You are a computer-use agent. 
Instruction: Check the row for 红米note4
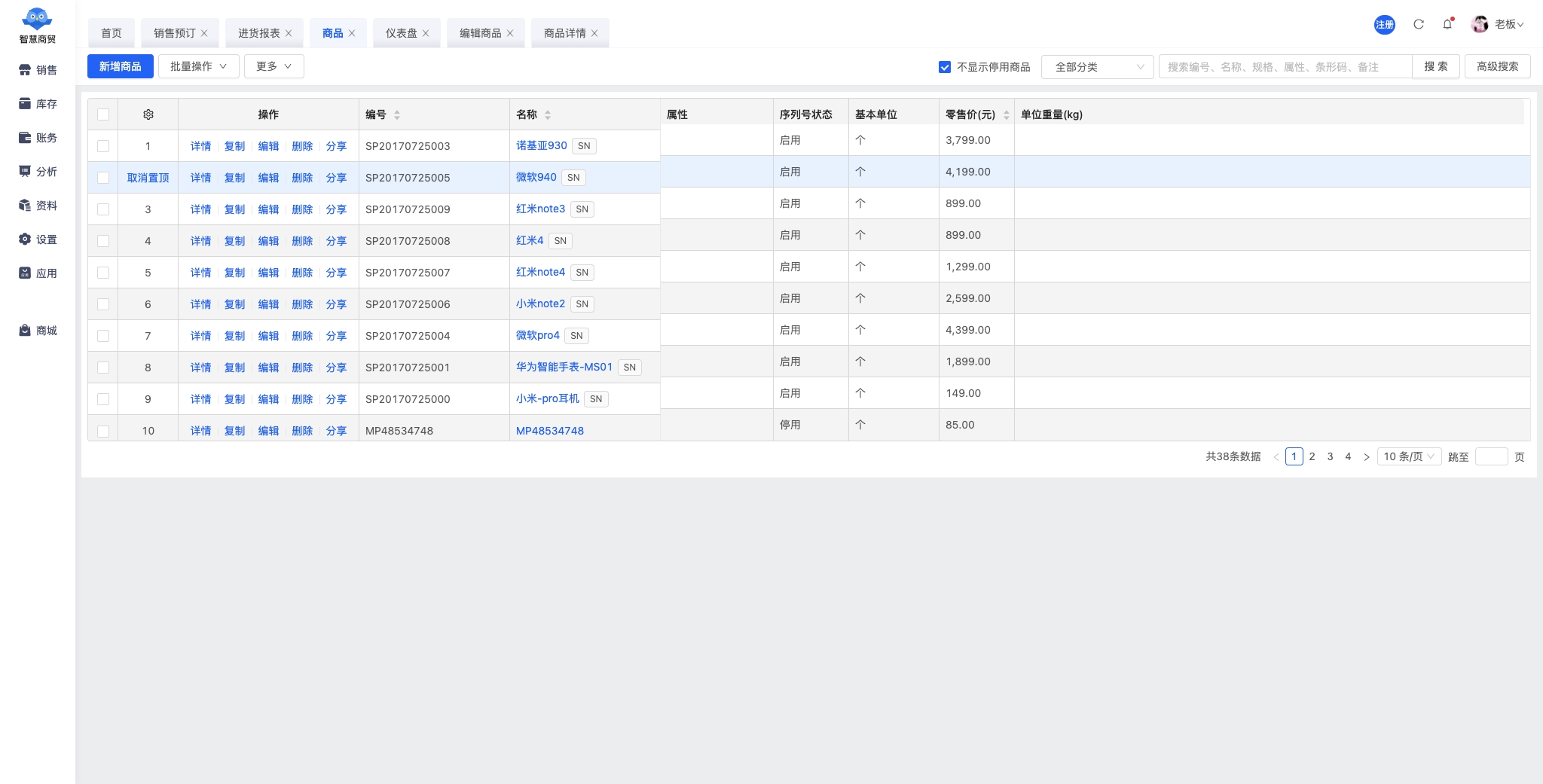tap(103, 273)
